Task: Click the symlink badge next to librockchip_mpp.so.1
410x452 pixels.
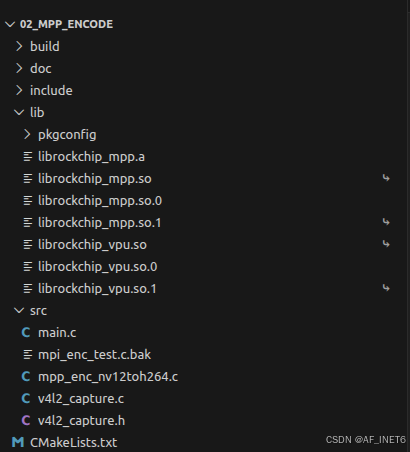Action: tap(386, 222)
